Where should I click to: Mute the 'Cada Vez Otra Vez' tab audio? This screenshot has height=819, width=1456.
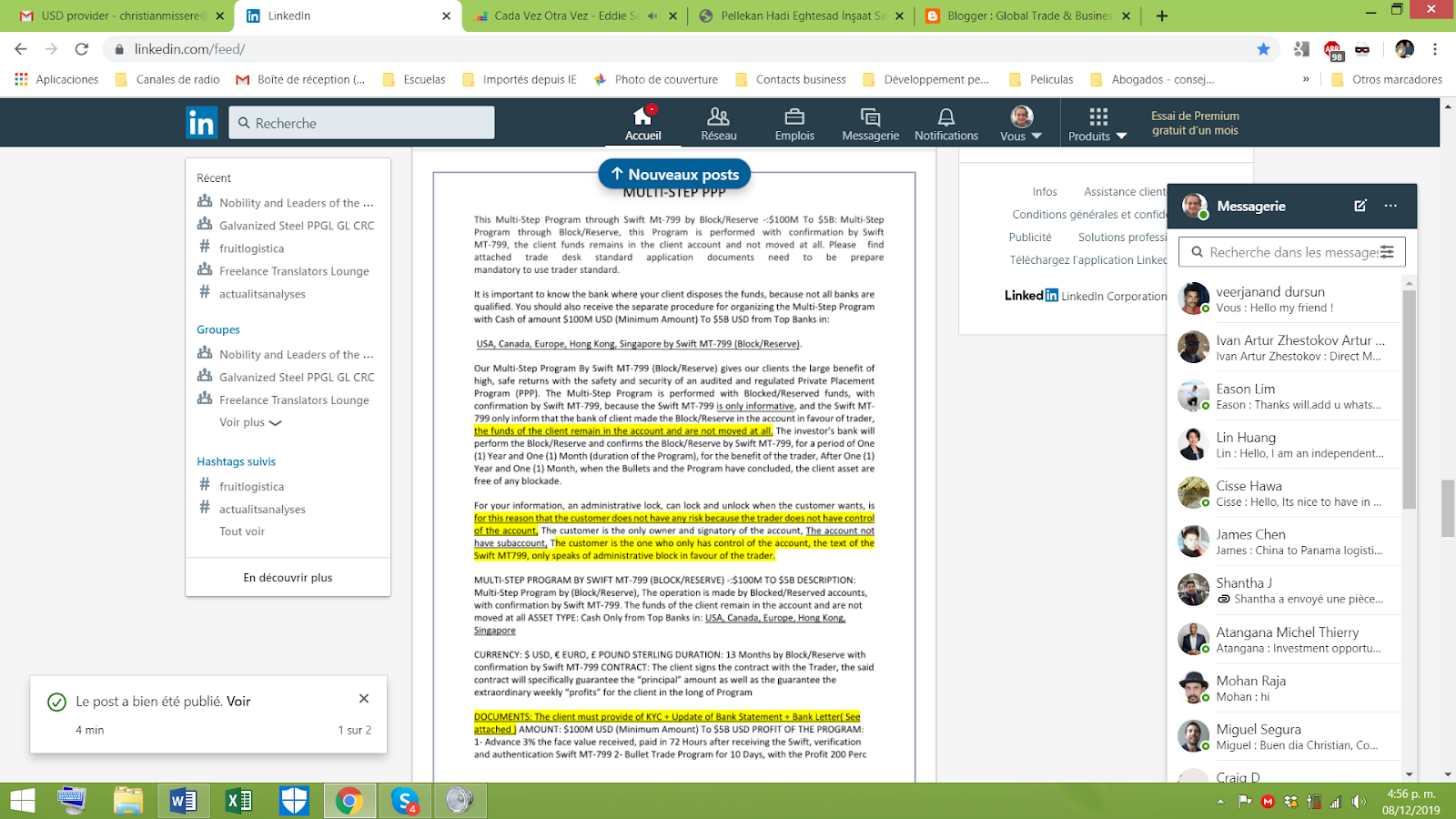tap(652, 15)
